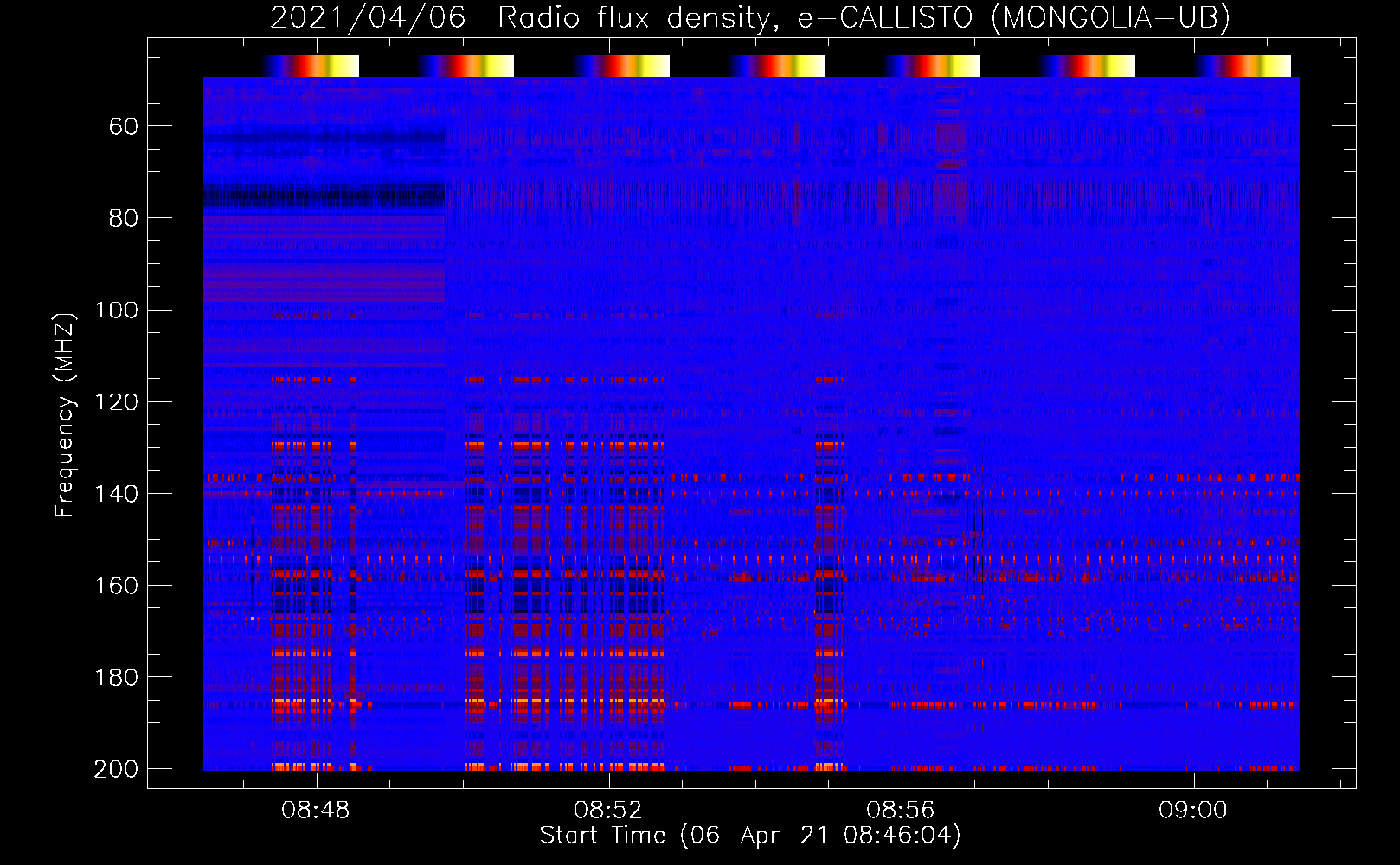Click the 08:48 time tick label
This screenshot has width=1400, height=865.
pos(316,811)
